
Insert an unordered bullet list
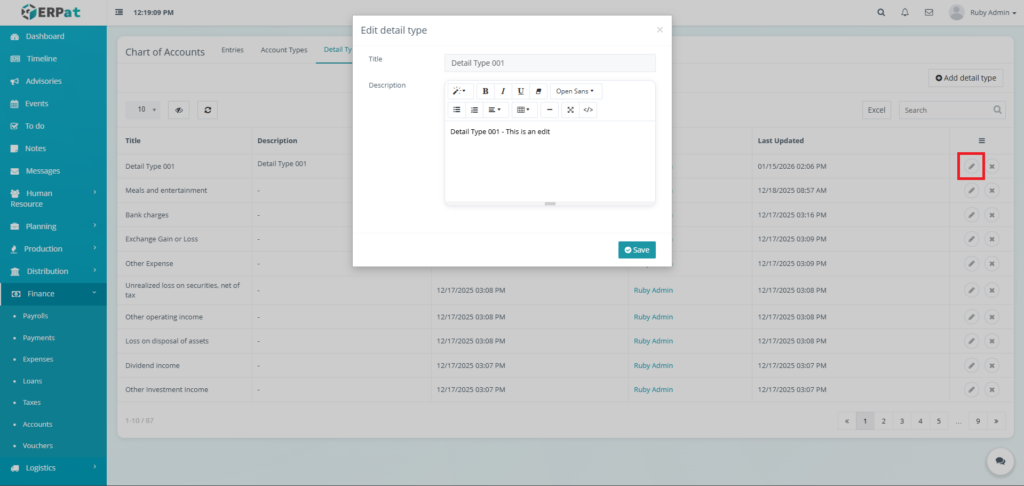(457, 110)
